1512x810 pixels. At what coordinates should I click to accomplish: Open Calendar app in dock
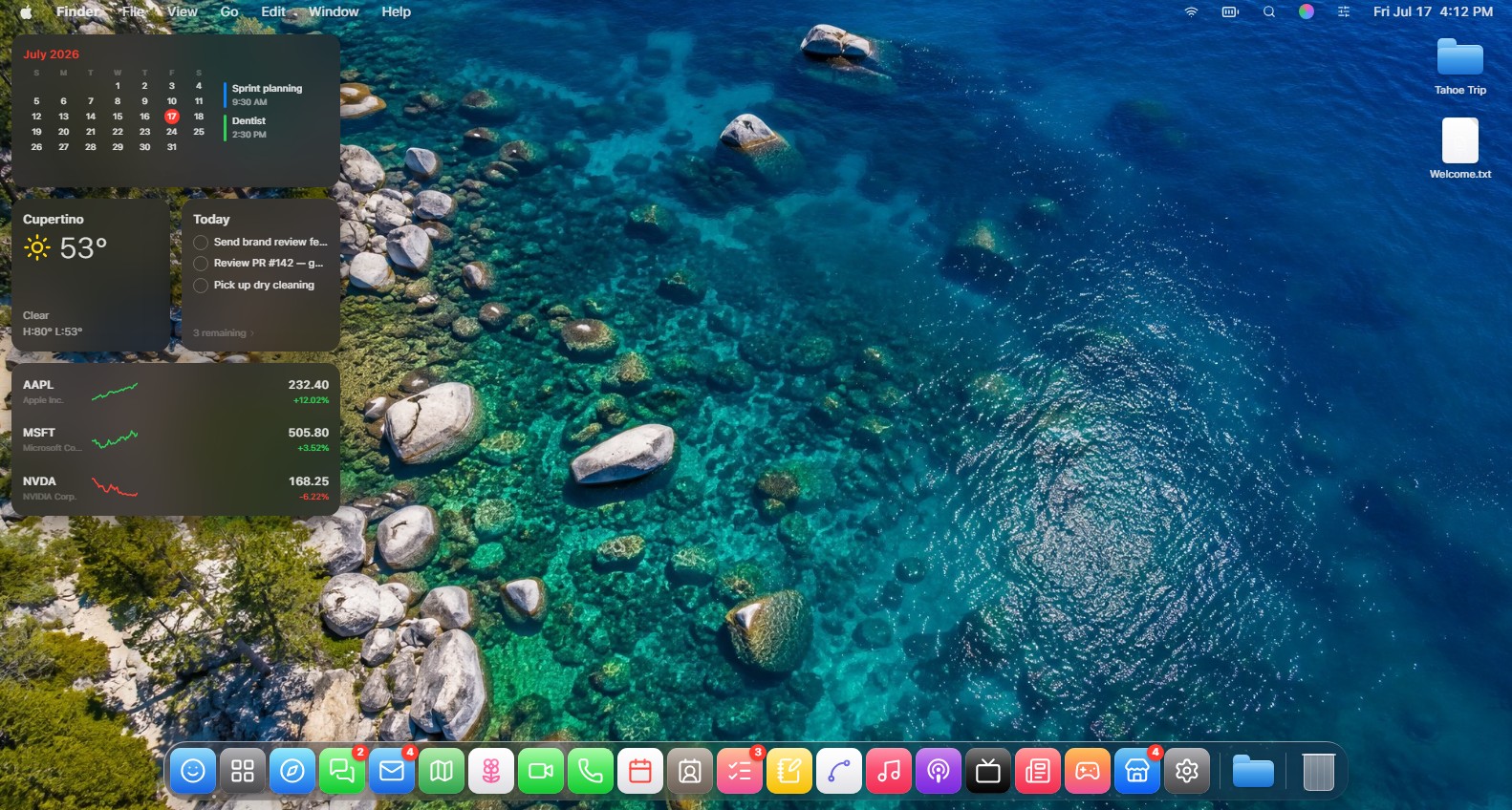(x=640, y=771)
